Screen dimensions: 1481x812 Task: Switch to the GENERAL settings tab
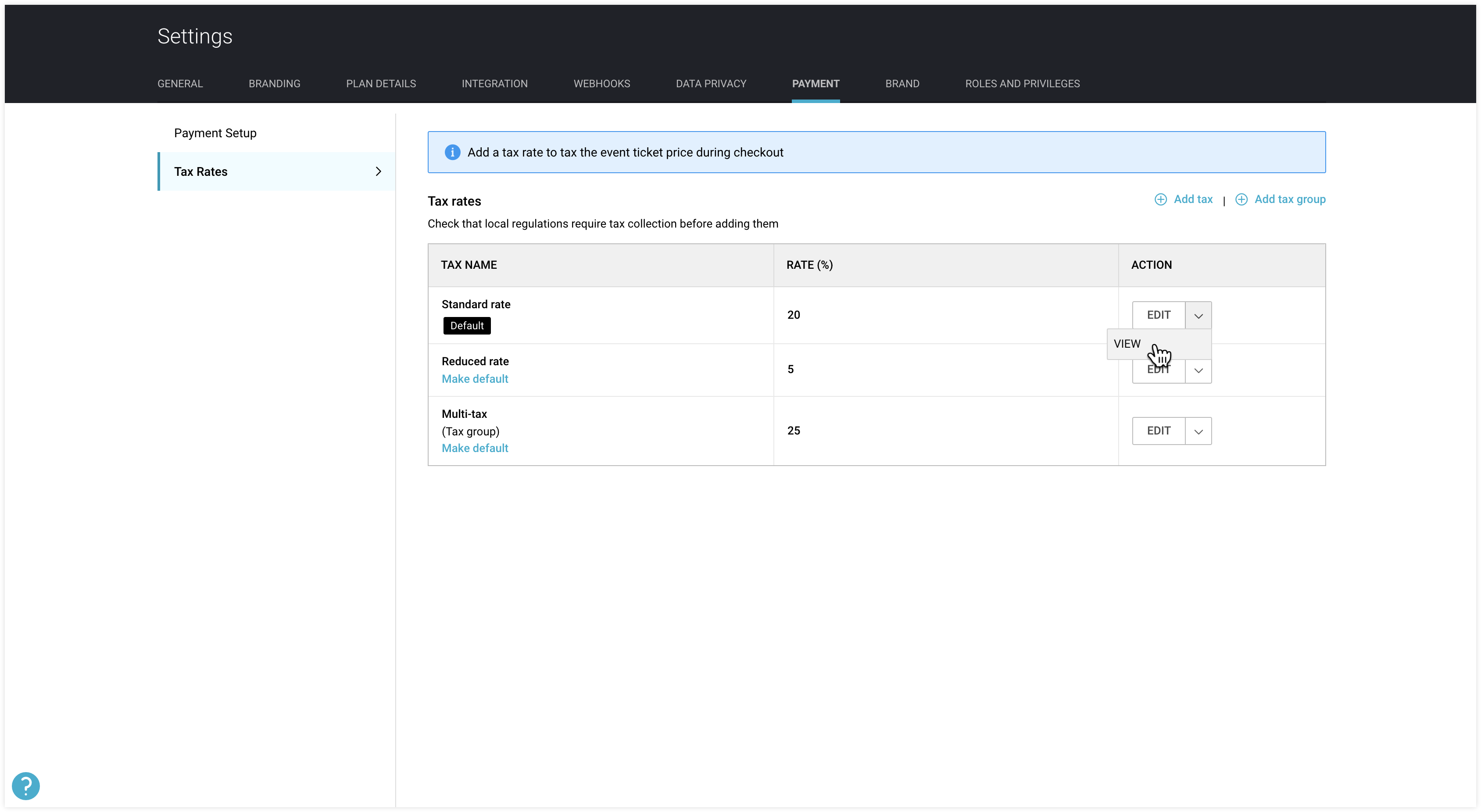[x=180, y=83]
